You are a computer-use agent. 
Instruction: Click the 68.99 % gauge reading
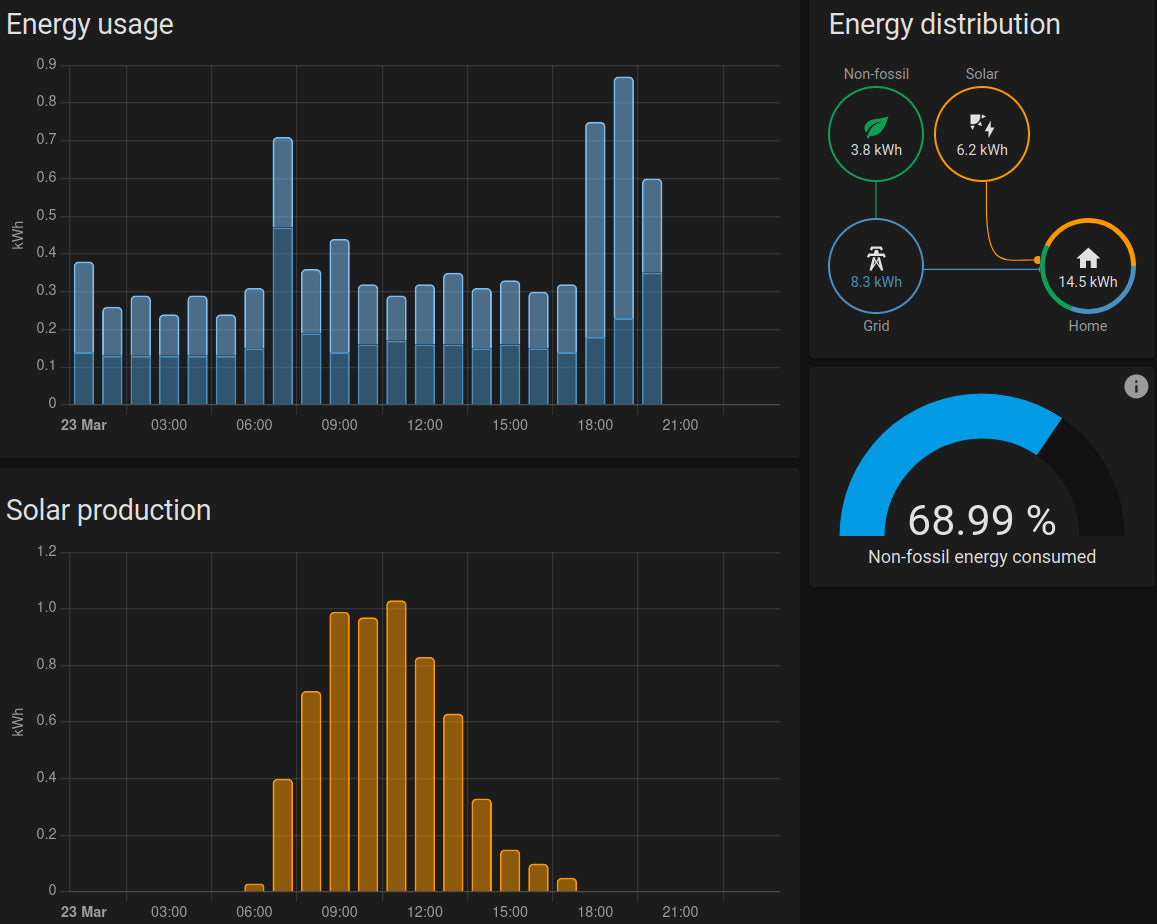pos(981,521)
